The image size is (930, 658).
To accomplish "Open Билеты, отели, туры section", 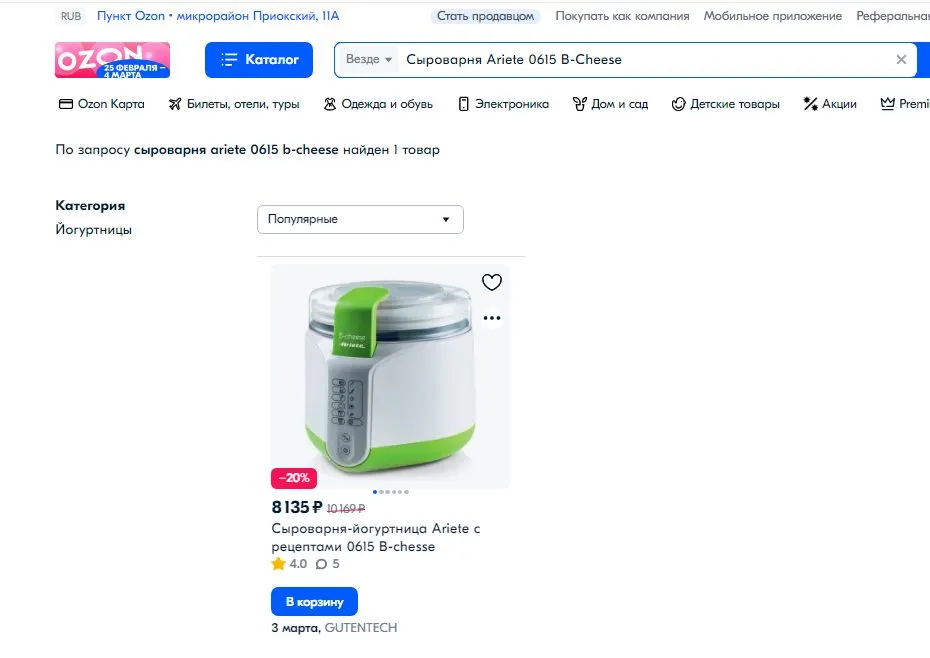I will pyautogui.click(x=234, y=104).
